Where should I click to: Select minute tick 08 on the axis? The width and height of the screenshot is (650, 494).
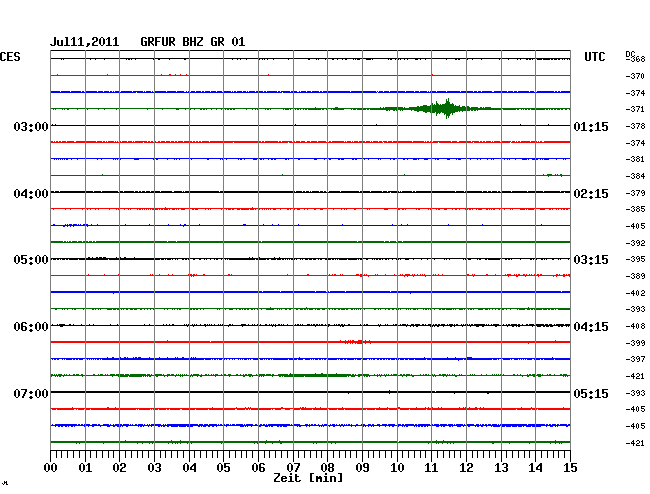[327, 467]
